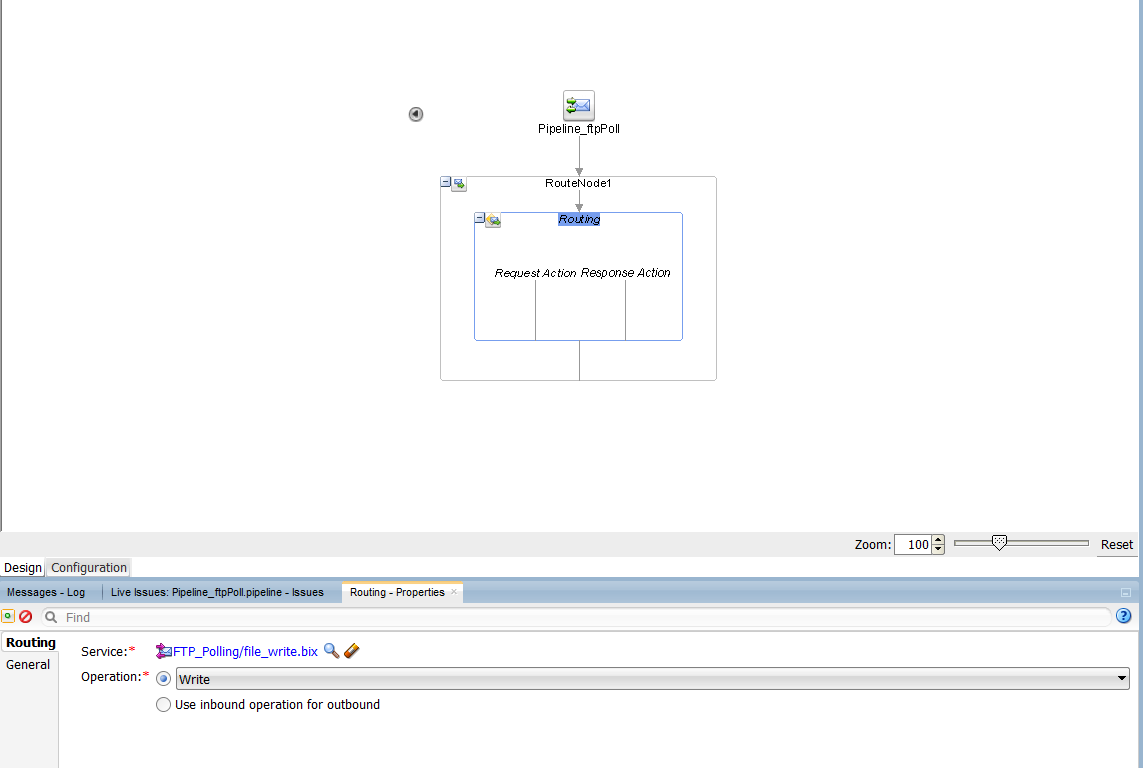1143x768 pixels.
Task: Click the red cancel icon beside Find
Action: point(26,617)
